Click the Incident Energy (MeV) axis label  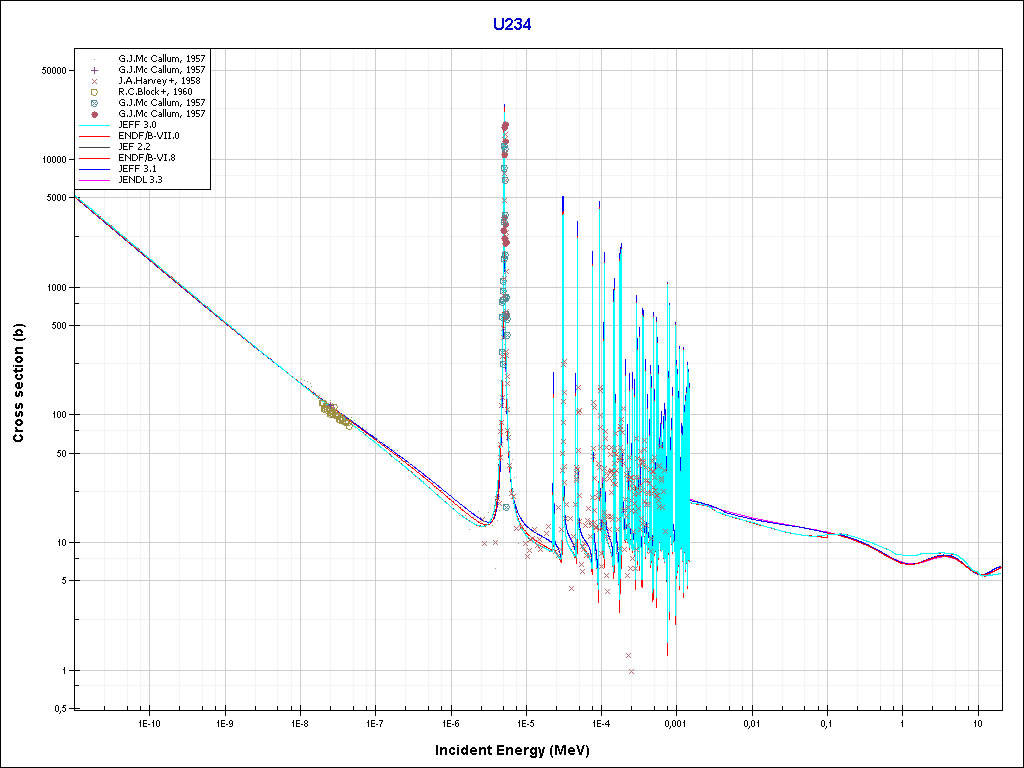[x=511, y=750]
